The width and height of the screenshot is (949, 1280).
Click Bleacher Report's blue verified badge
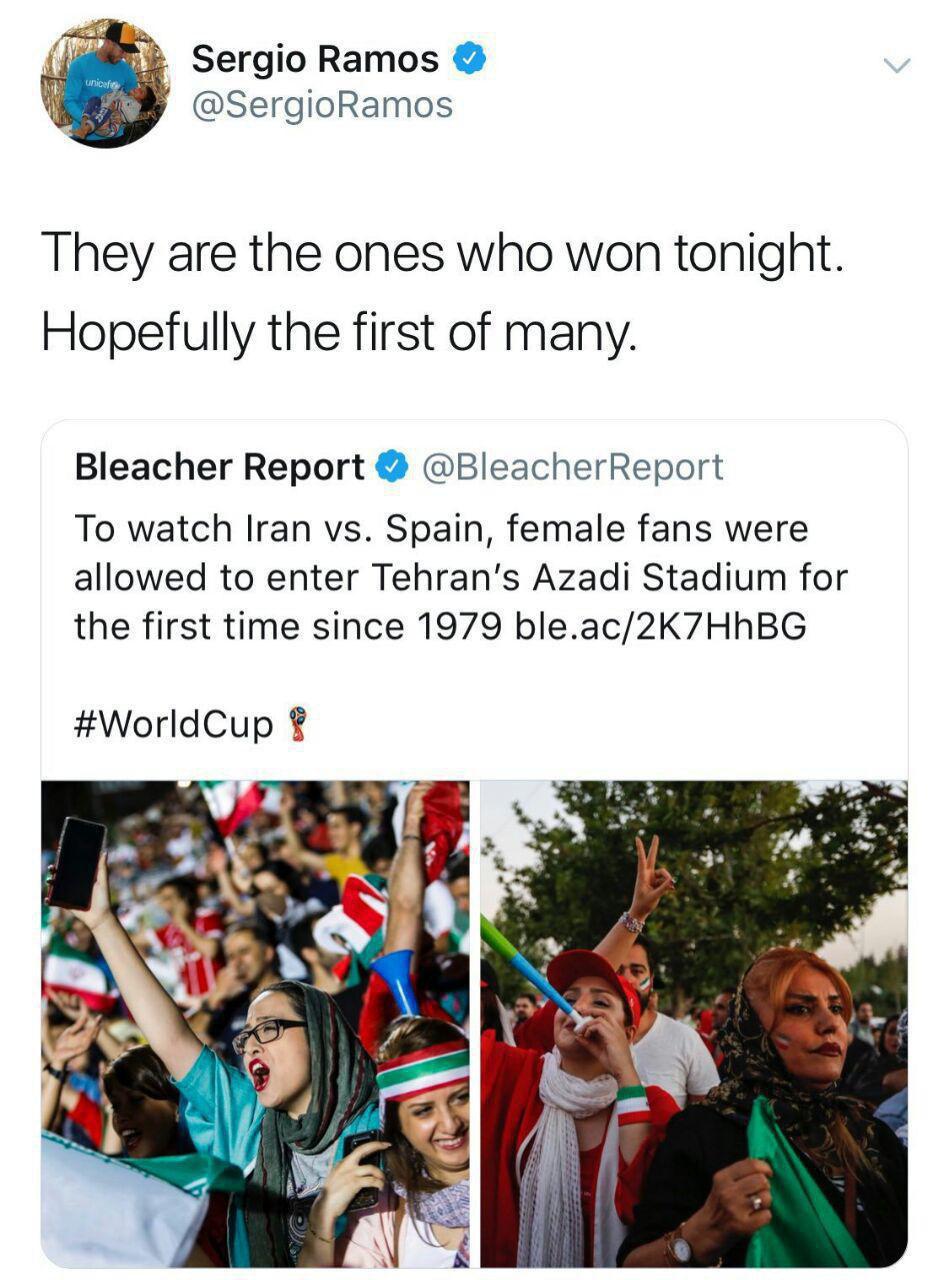pyautogui.click(x=393, y=466)
